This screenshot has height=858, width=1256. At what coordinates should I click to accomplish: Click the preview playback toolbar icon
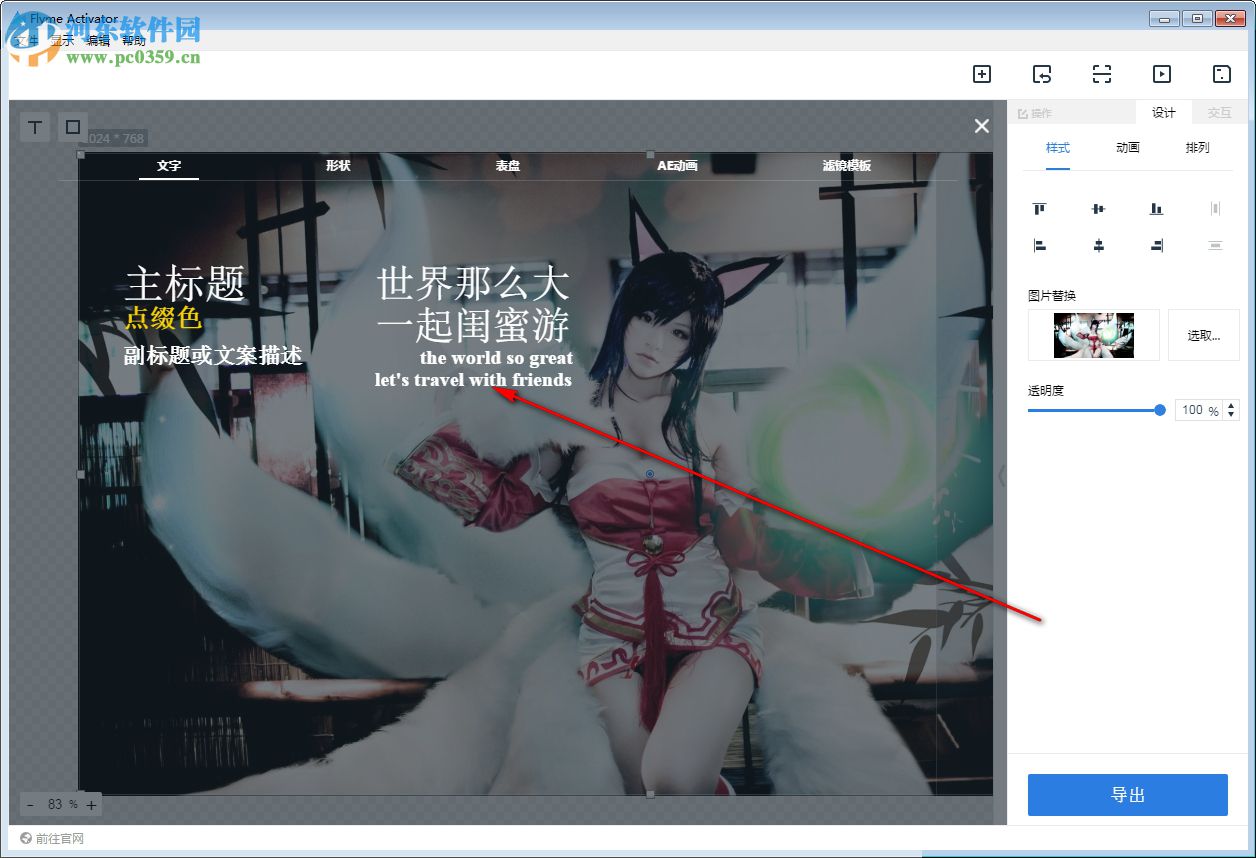point(1161,74)
